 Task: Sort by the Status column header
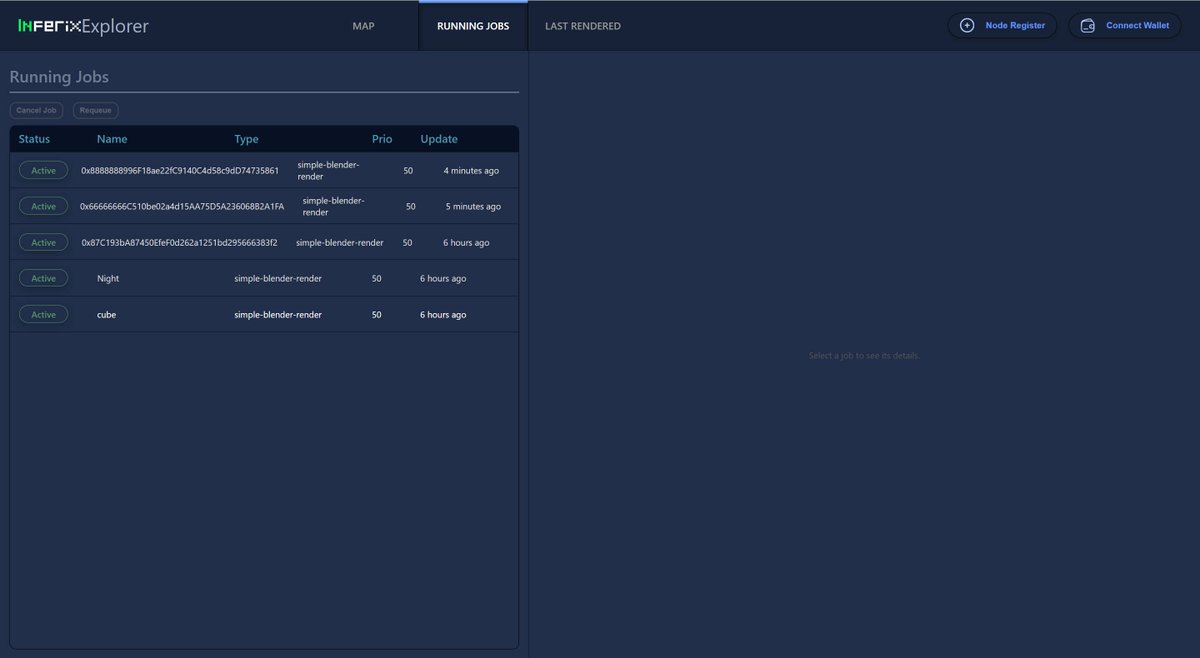[x=34, y=139]
